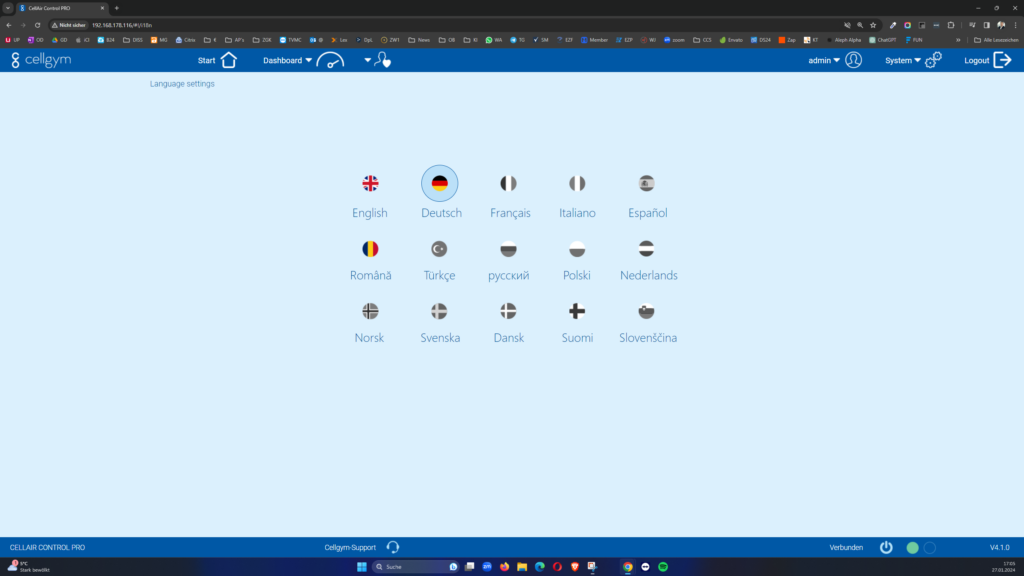
Task: Select Deutsch as the language
Action: tap(440, 184)
